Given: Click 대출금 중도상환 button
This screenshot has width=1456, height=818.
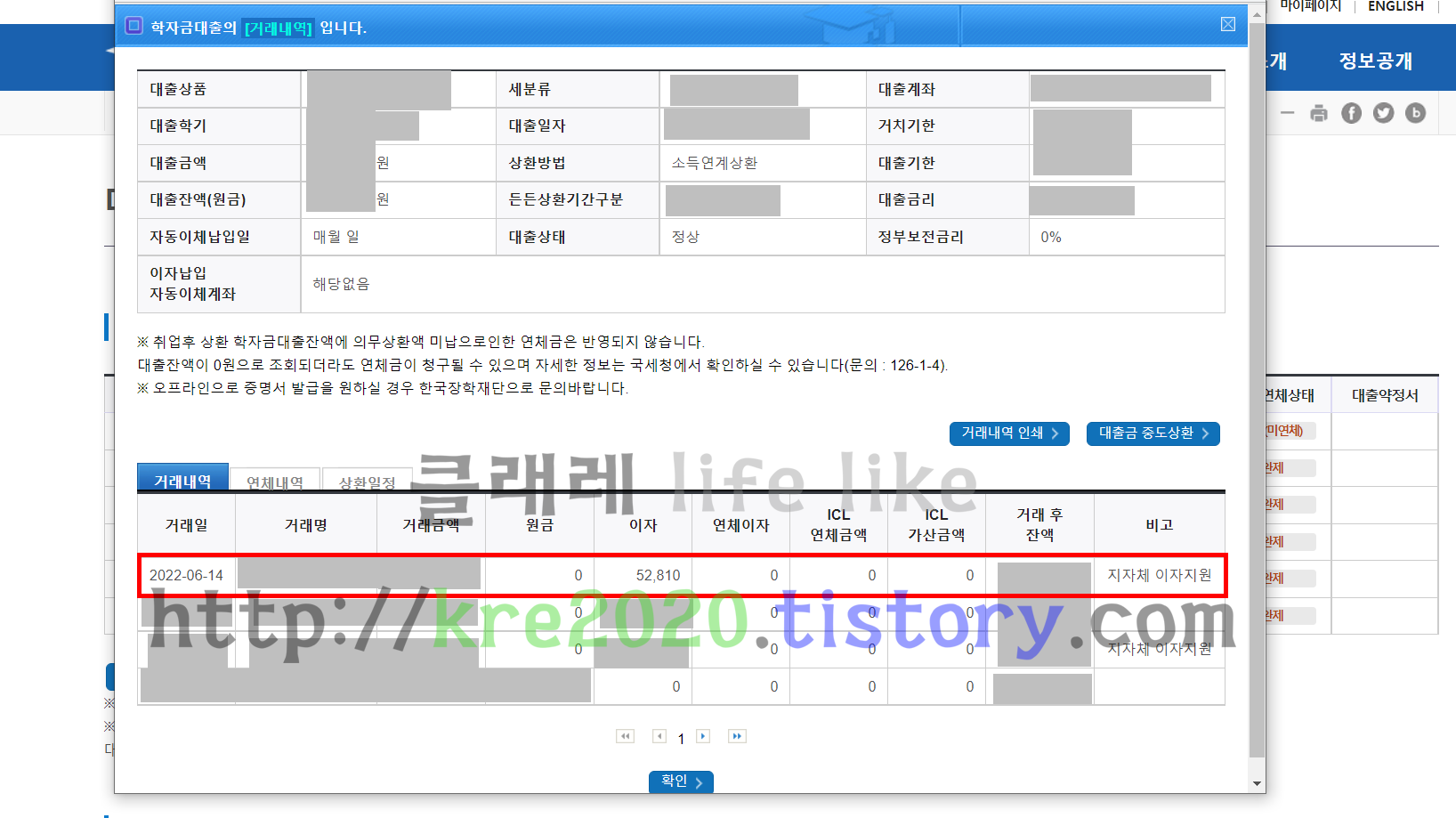Looking at the screenshot, I should pyautogui.click(x=1153, y=433).
